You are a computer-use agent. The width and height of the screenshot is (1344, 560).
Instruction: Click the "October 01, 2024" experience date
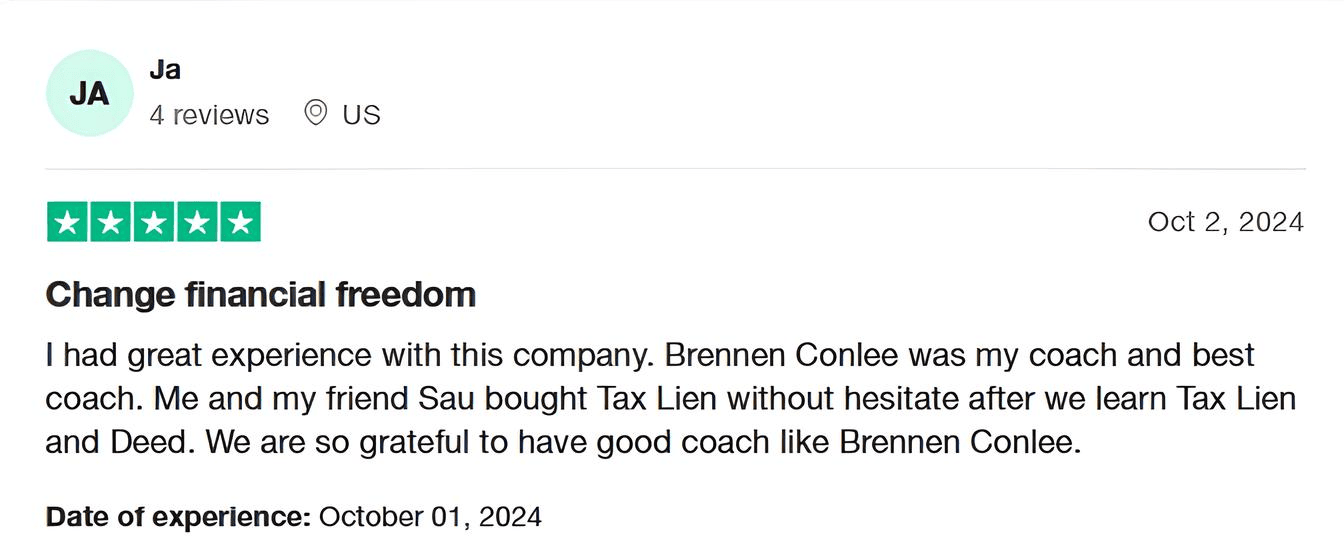(430, 517)
